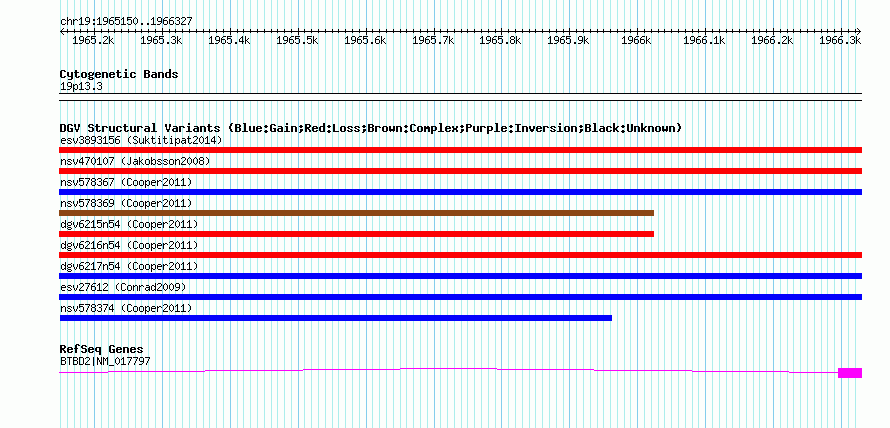Click the 1966.3k ruler tick label
Image resolution: width=890 pixels, height=428 pixels.
click(x=840, y=40)
